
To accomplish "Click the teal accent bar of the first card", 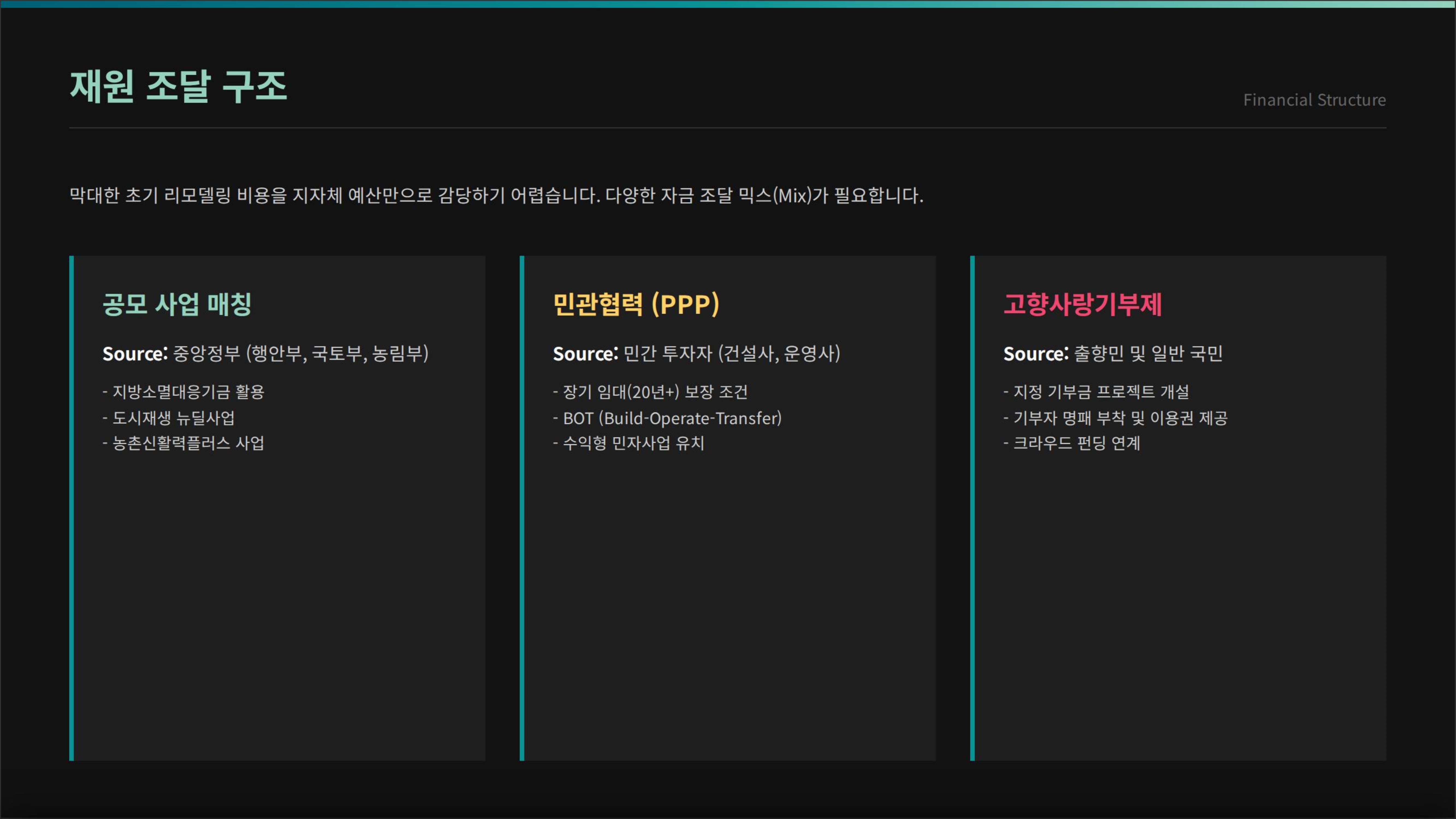I will [72, 508].
